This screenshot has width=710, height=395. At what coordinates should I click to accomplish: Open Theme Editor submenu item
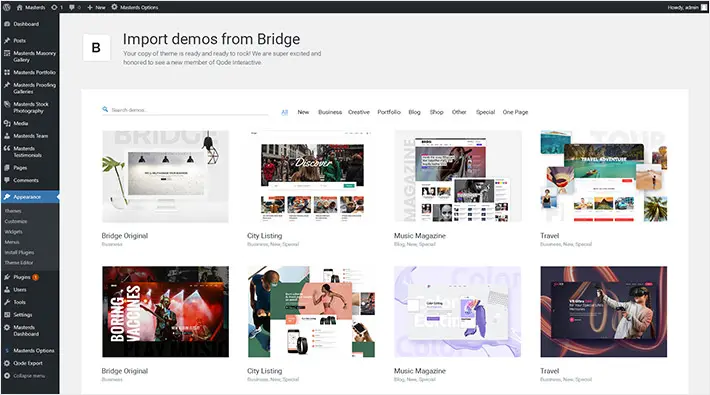click(x=19, y=263)
